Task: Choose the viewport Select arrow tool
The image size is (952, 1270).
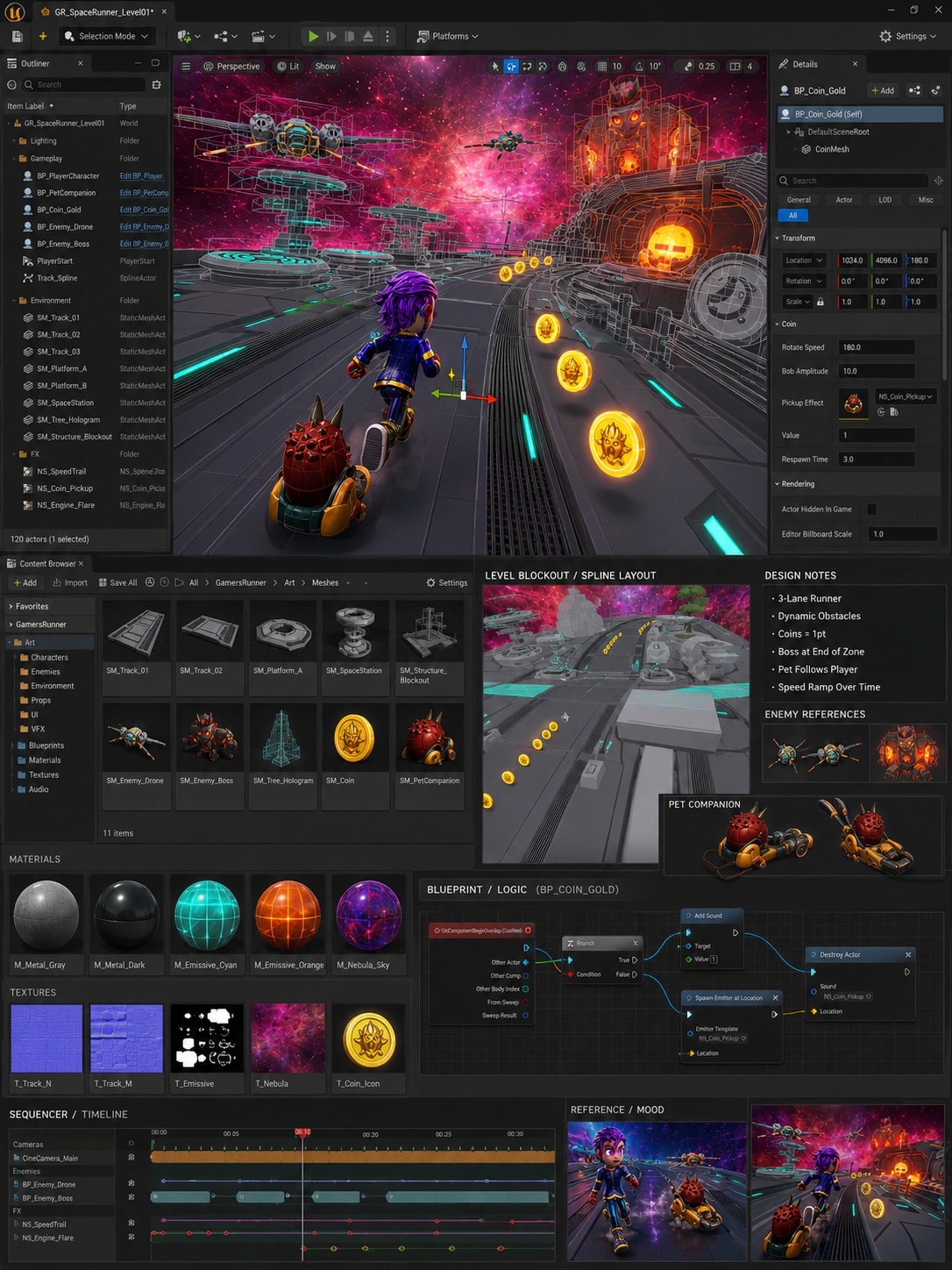Action: pyautogui.click(x=495, y=67)
